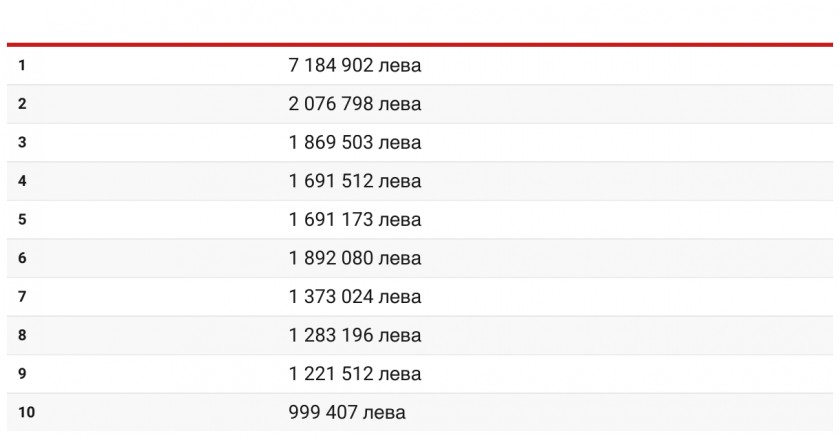Screen dimensions: 840x438
Task: Select the amount 1 892 080 лева
Action: tap(355, 258)
